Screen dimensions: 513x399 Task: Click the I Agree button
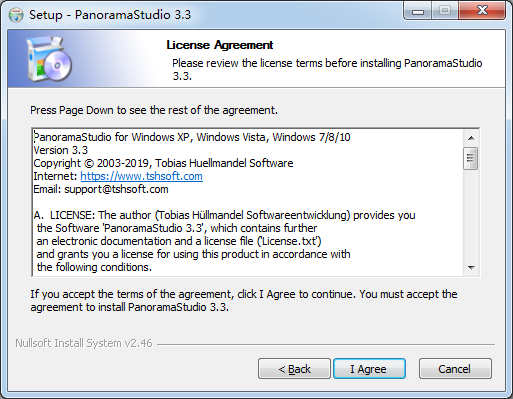[369, 369]
